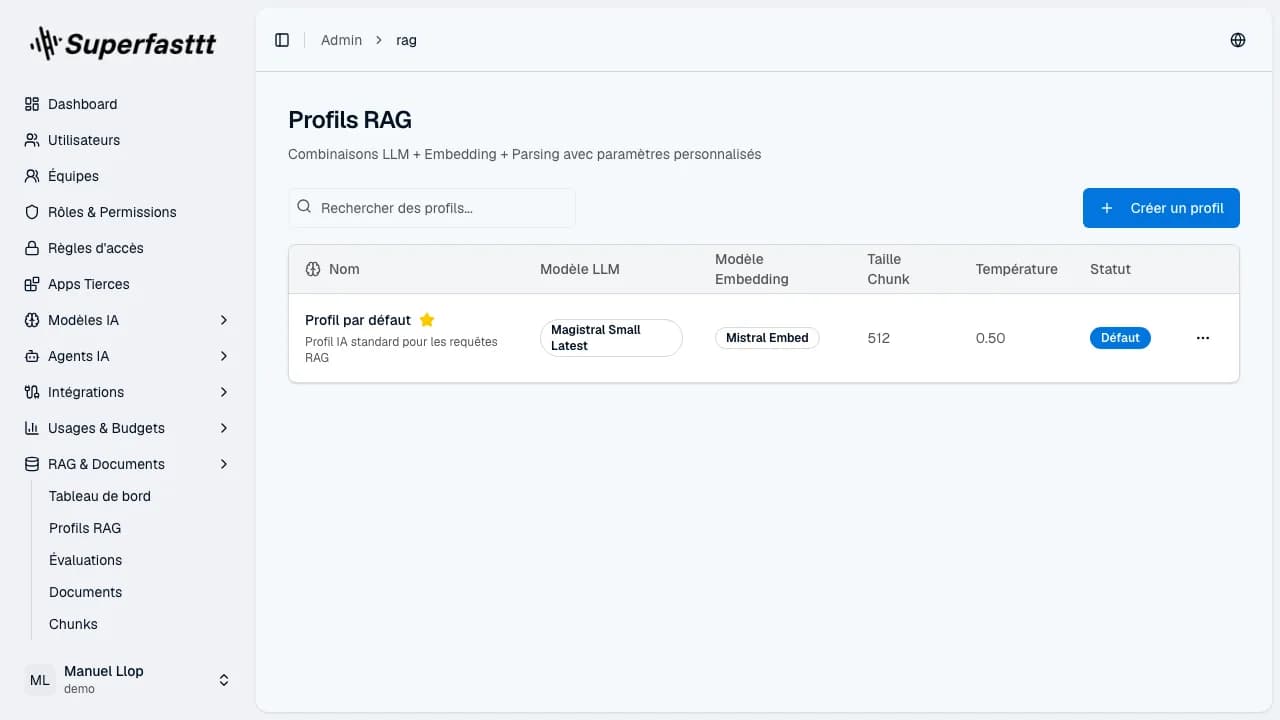Click the Créer un profil button
This screenshot has width=1280, height=720.
pyautogui.click(x=1161, y=208)
